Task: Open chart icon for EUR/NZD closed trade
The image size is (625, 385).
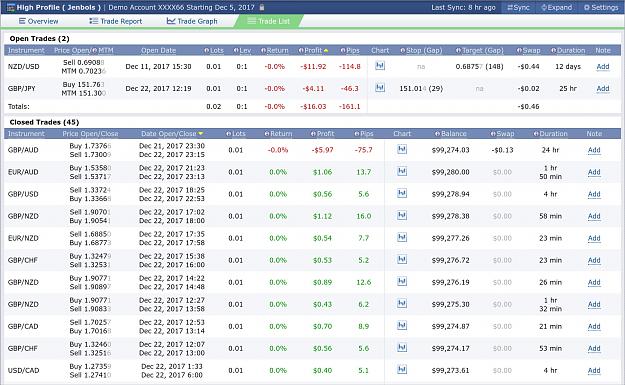Action: click(402, 238)
